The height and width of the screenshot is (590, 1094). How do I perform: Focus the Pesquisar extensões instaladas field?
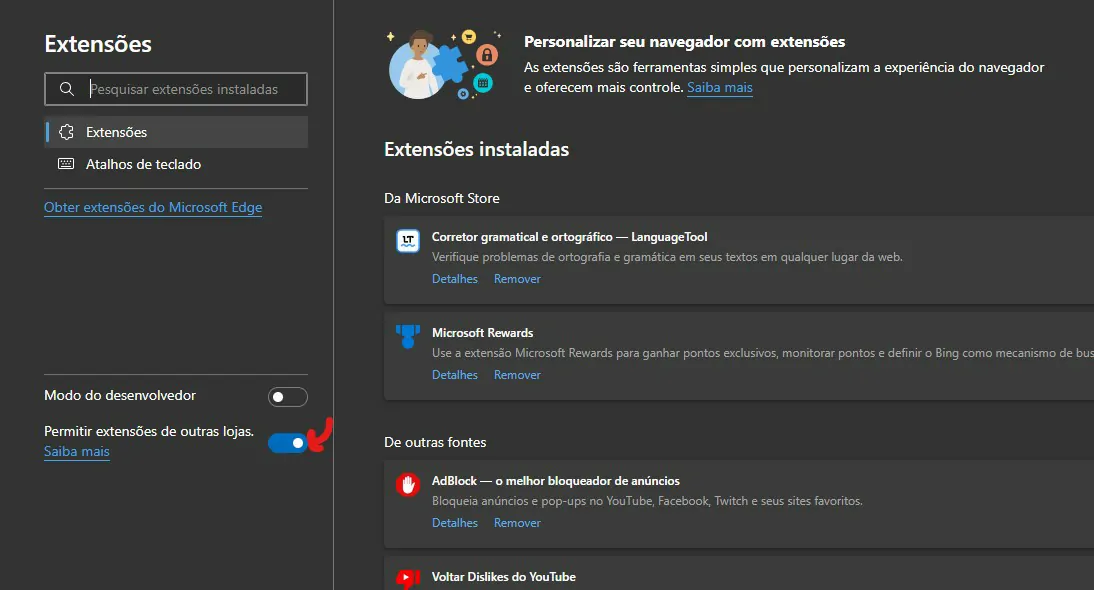[176, 89]
